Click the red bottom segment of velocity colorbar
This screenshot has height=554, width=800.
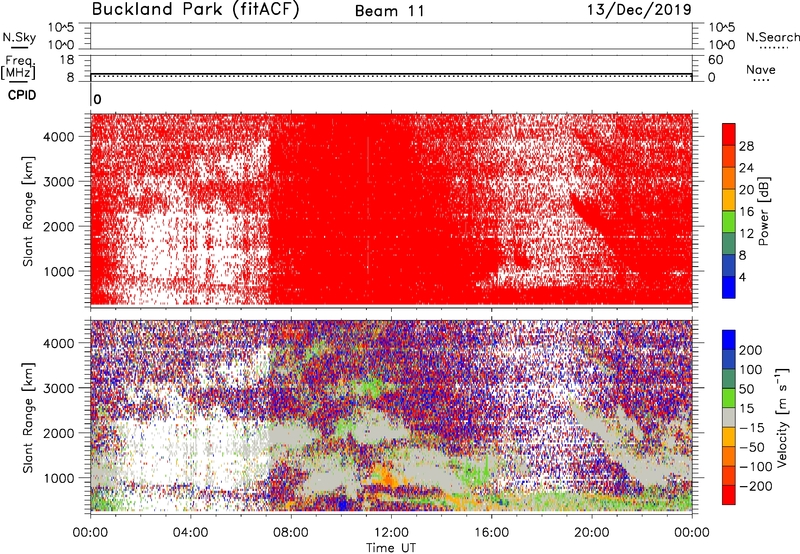tap(729, 495)
